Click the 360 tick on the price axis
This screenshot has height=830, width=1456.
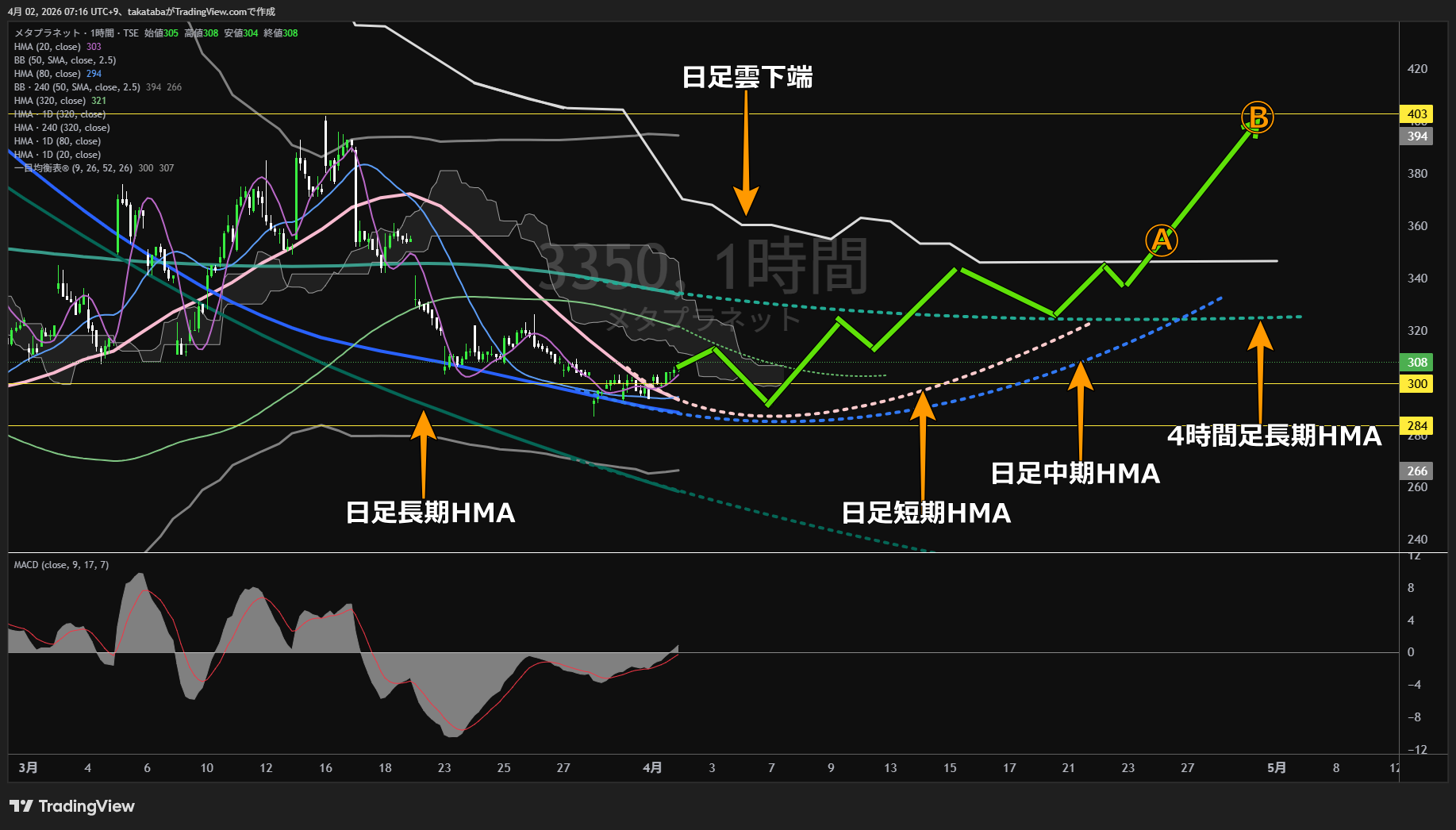1417,226
